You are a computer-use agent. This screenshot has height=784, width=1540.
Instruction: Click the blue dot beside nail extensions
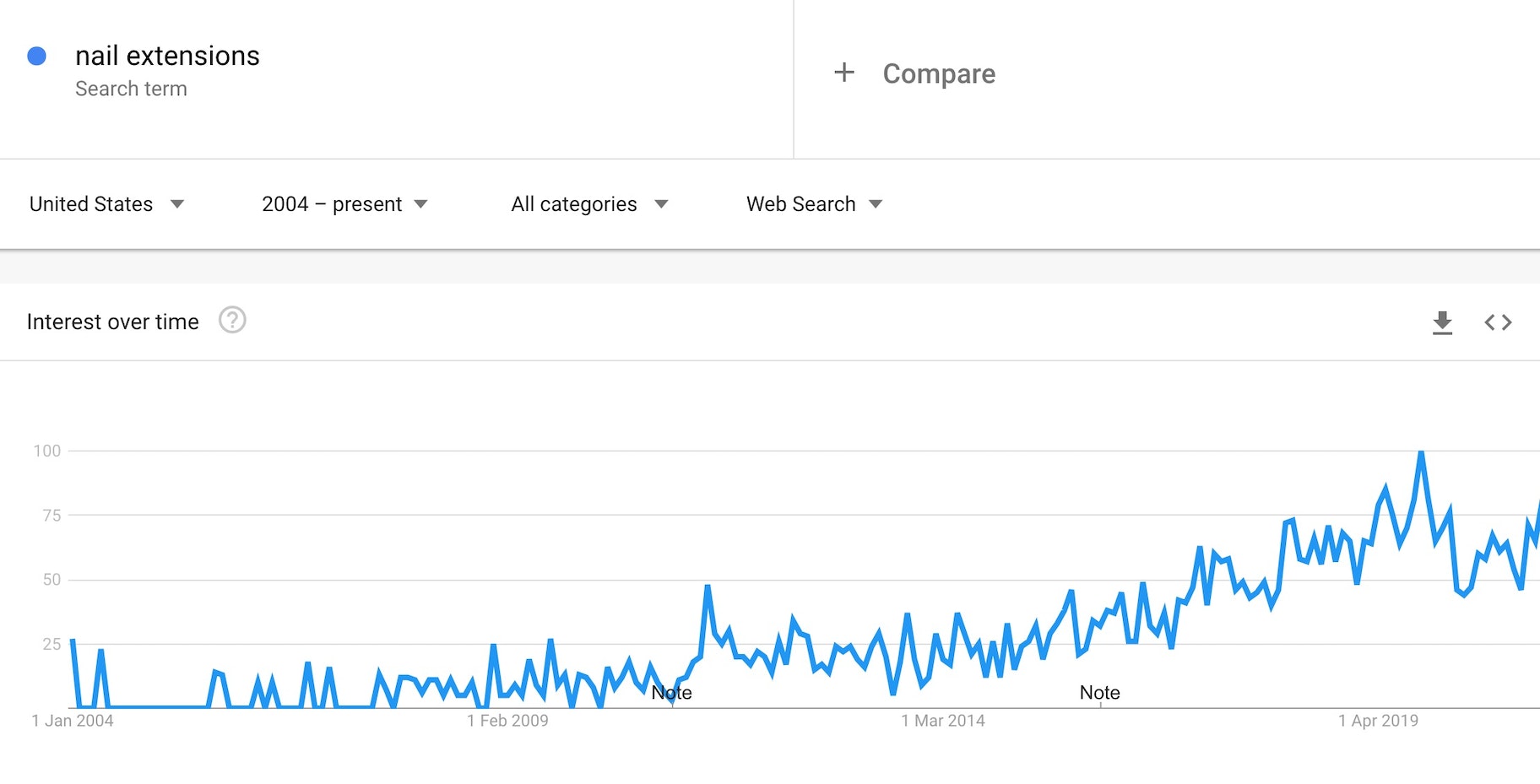(36, 56)
